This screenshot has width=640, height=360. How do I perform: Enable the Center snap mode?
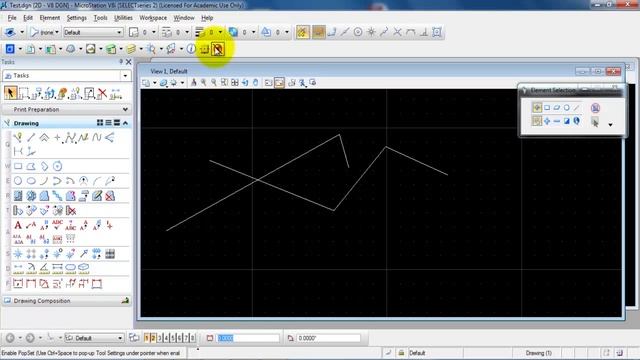pyautogui.click(x=358, y=32)
